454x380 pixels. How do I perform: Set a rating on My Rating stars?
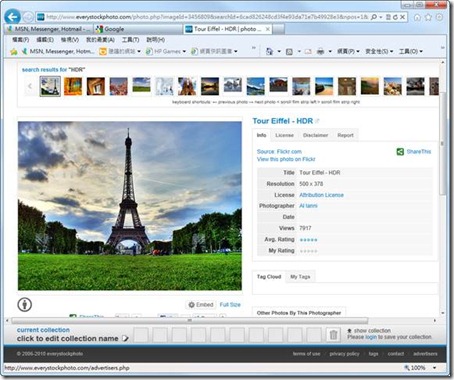point(308,251)
